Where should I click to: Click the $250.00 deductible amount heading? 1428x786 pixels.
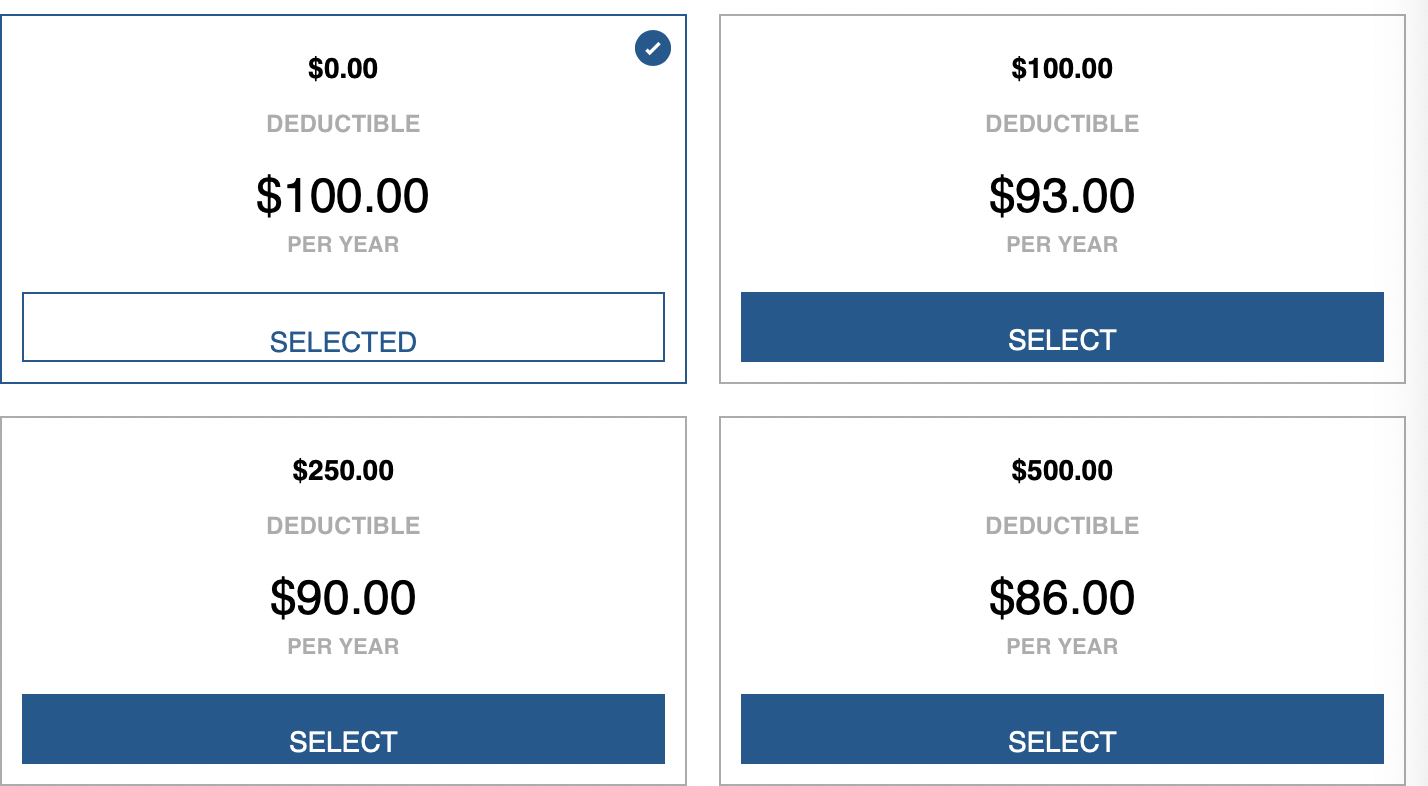343,471
